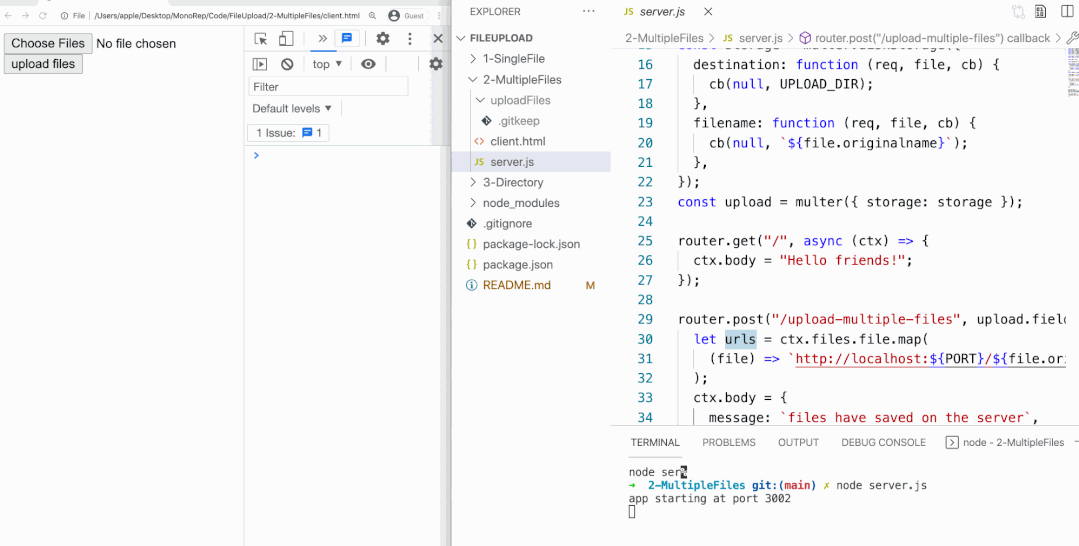Click the router.post callback breadcrumb
The height and width of the screenshot is (546, 1079).
(x=925, y=38)
